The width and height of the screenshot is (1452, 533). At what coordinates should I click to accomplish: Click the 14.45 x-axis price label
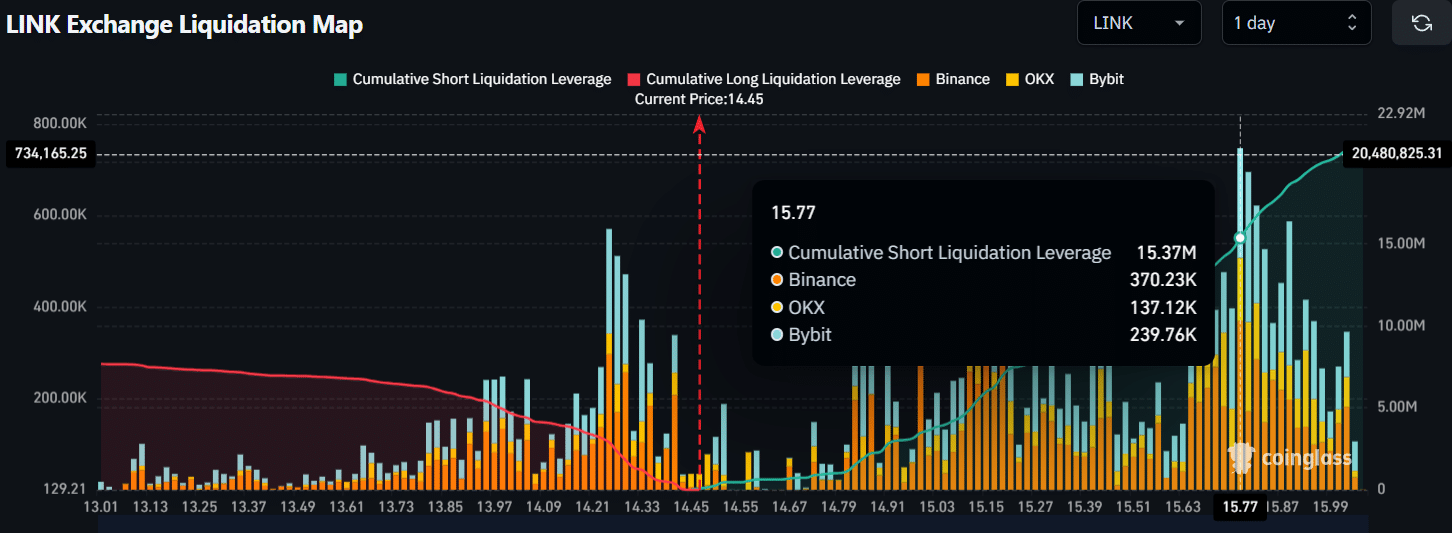[x=692, y=507]
